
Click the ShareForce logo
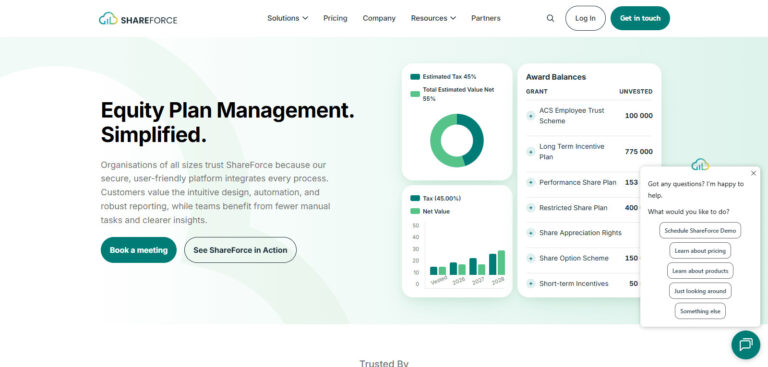click(138, 19)
